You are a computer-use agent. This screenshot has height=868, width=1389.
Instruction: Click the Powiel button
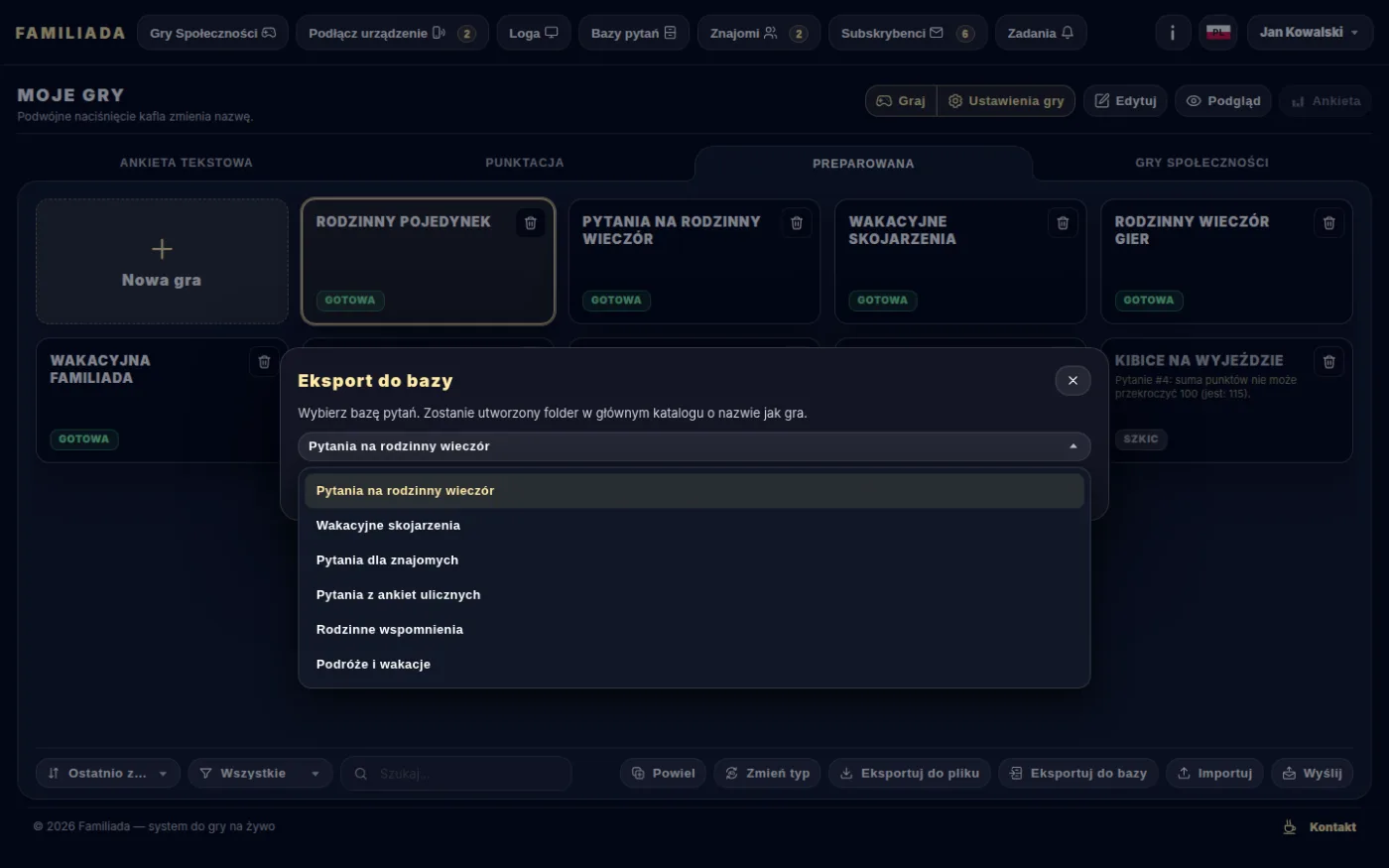[664, 773]
